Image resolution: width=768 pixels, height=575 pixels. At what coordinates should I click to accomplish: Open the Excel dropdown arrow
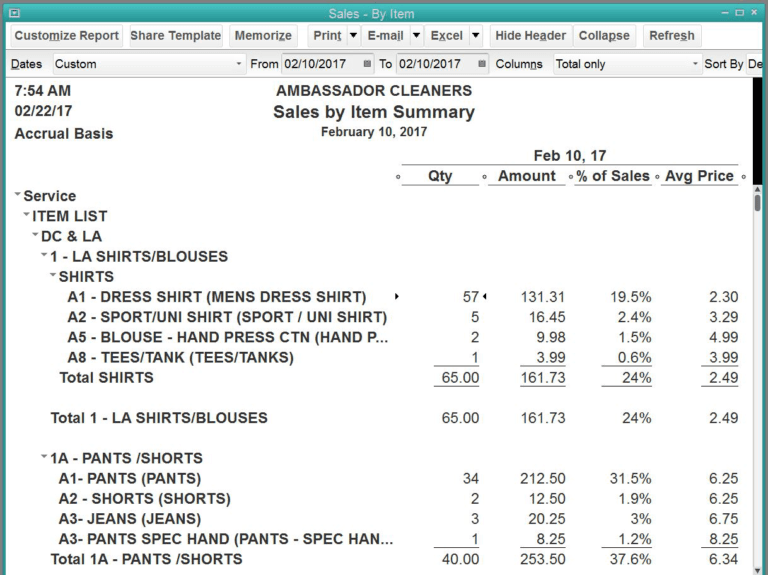[x=475, y=36]
